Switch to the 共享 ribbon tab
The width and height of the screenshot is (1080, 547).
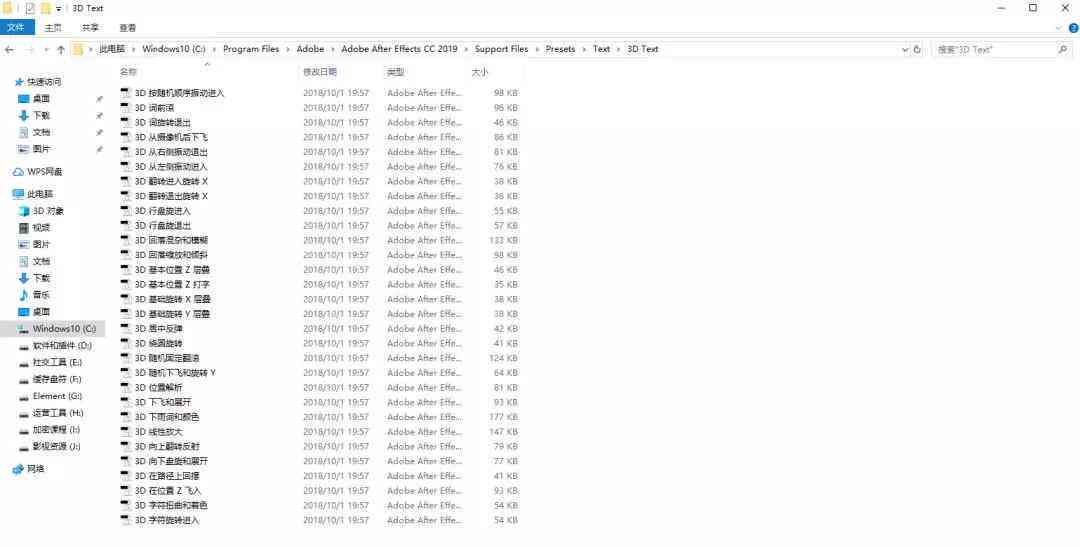point(90,28)
